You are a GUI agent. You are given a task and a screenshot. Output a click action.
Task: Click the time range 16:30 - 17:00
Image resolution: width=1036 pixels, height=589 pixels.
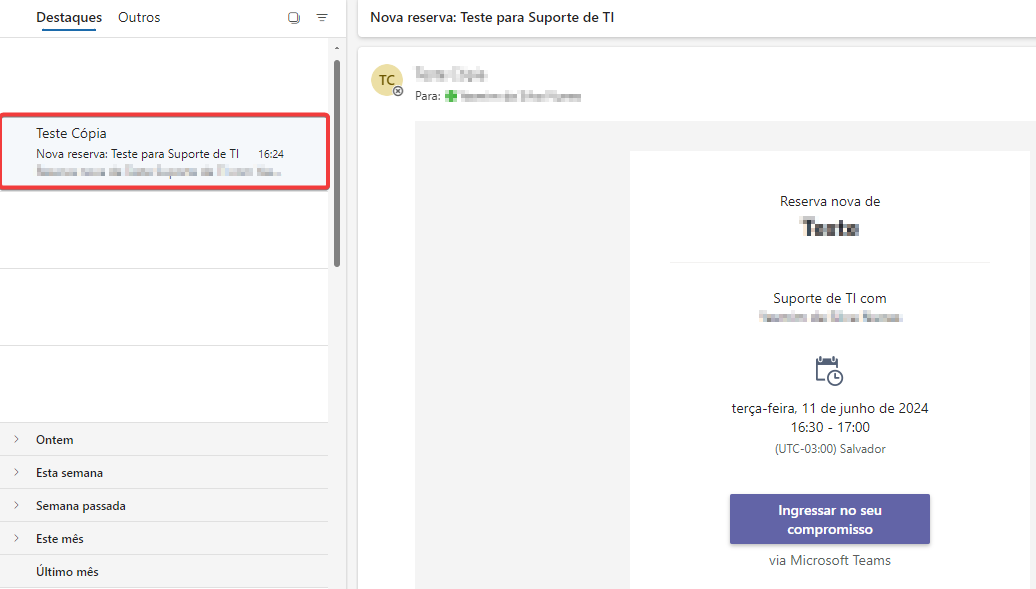(830, 428)
